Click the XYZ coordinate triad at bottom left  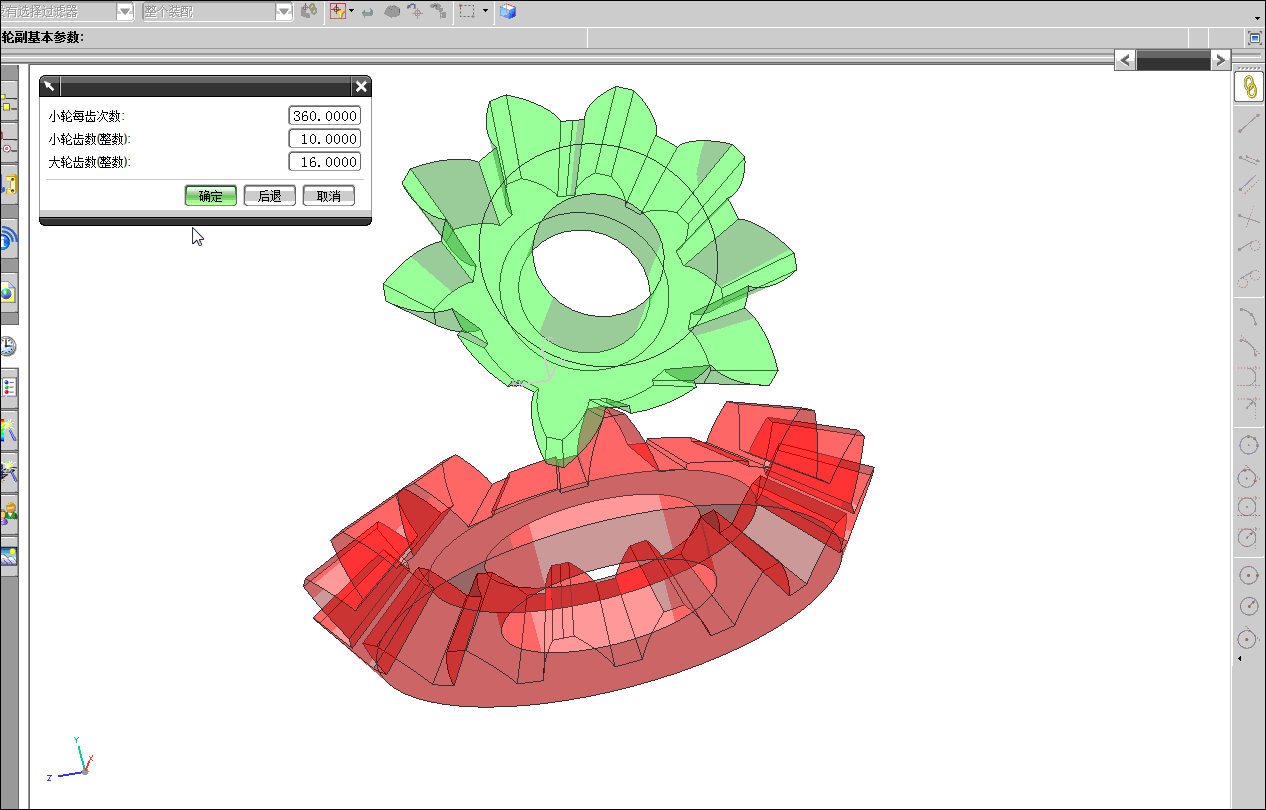[71, 760]
